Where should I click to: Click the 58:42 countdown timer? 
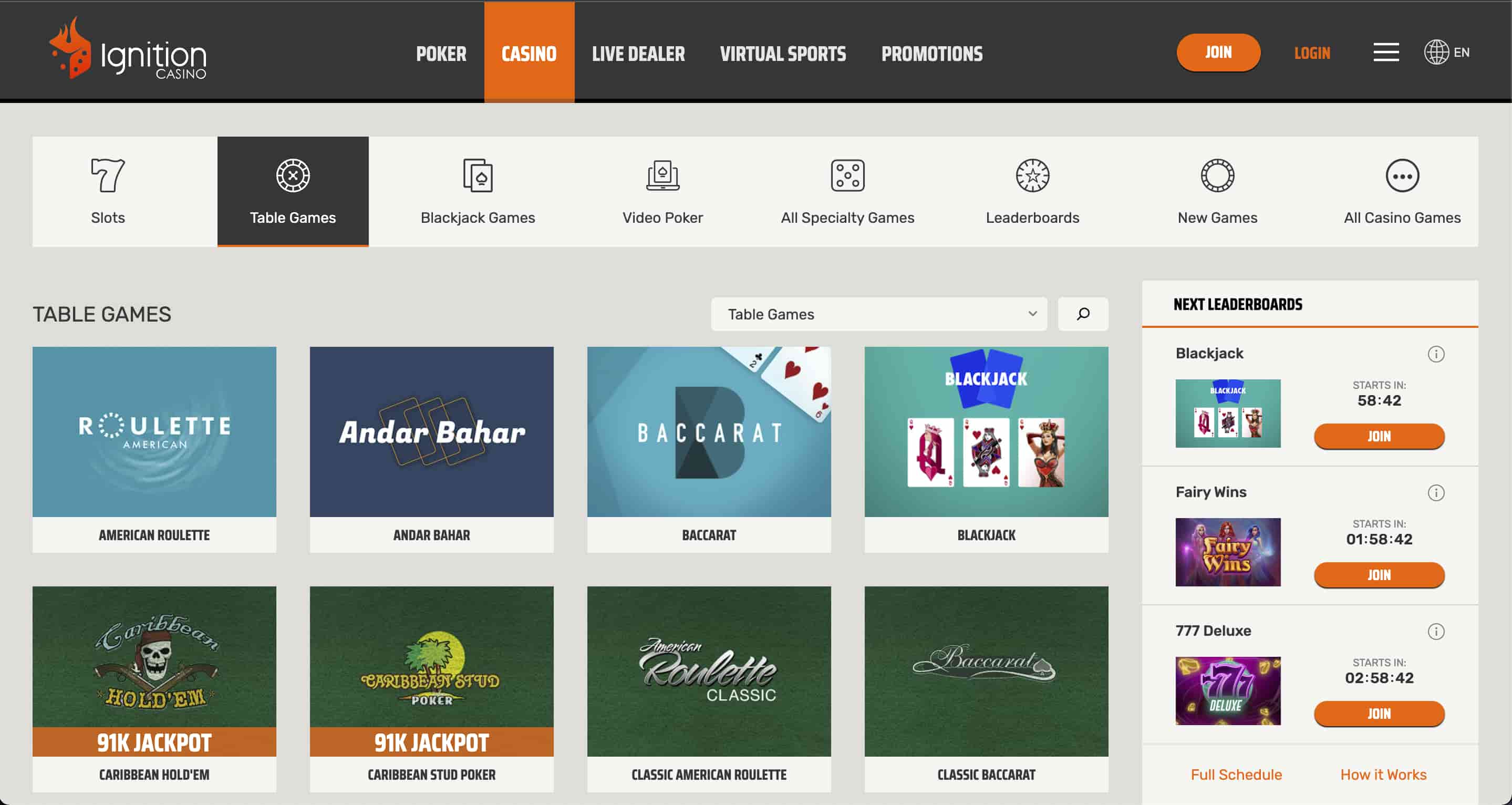pyautogui.click(x=1379, y=400)
